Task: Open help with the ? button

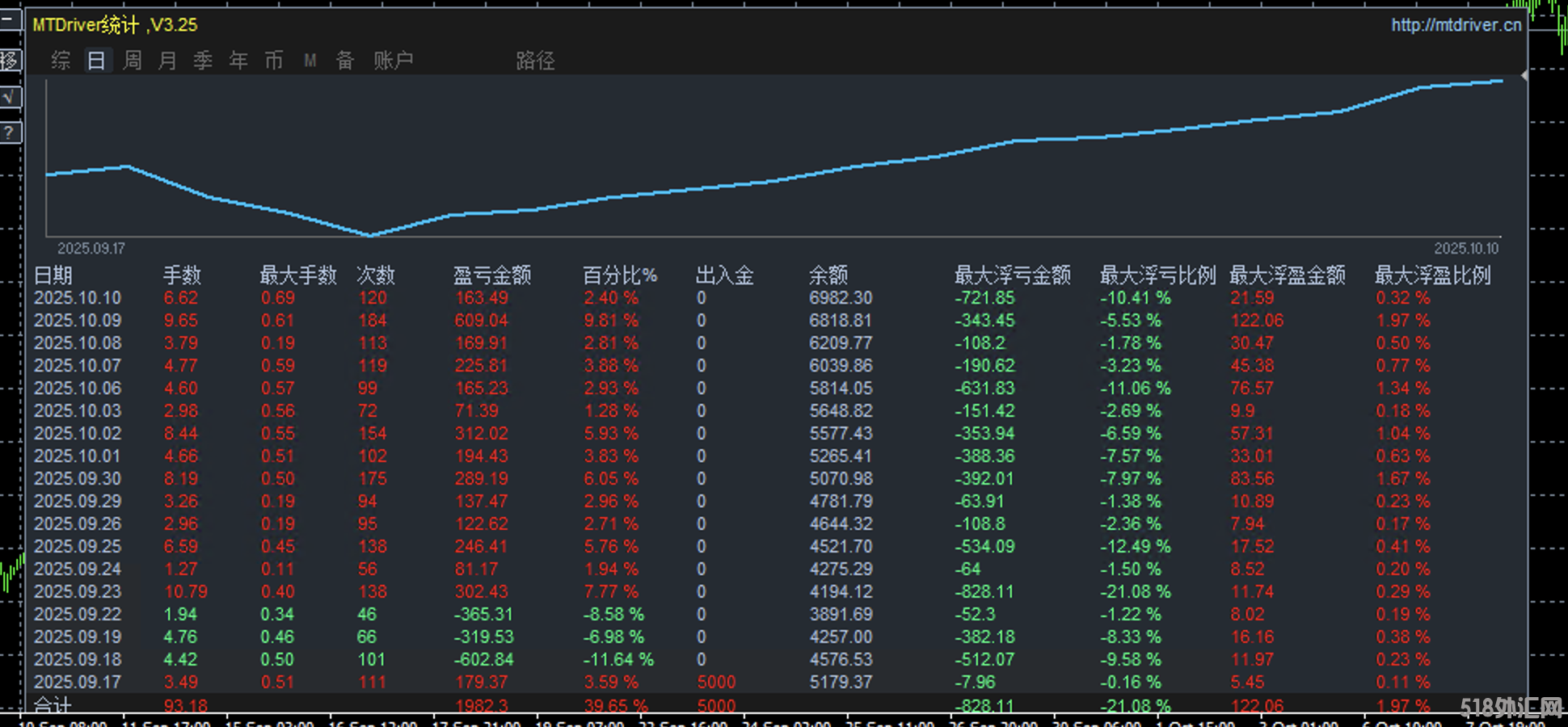Action: click(x=10, y=132)
